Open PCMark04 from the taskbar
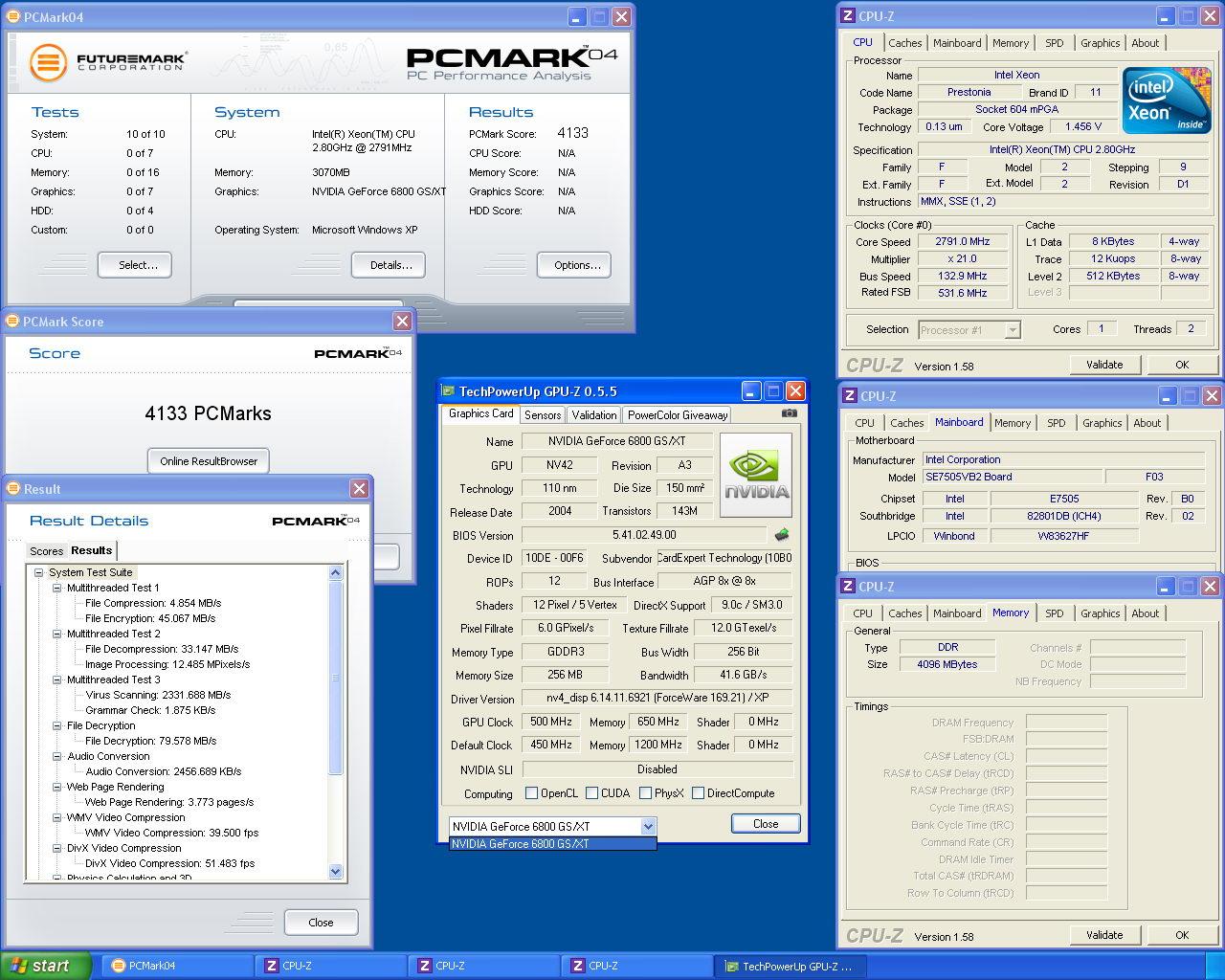Image resolution: width=1225 pixels, height=980 pixels. click(177, 966)
